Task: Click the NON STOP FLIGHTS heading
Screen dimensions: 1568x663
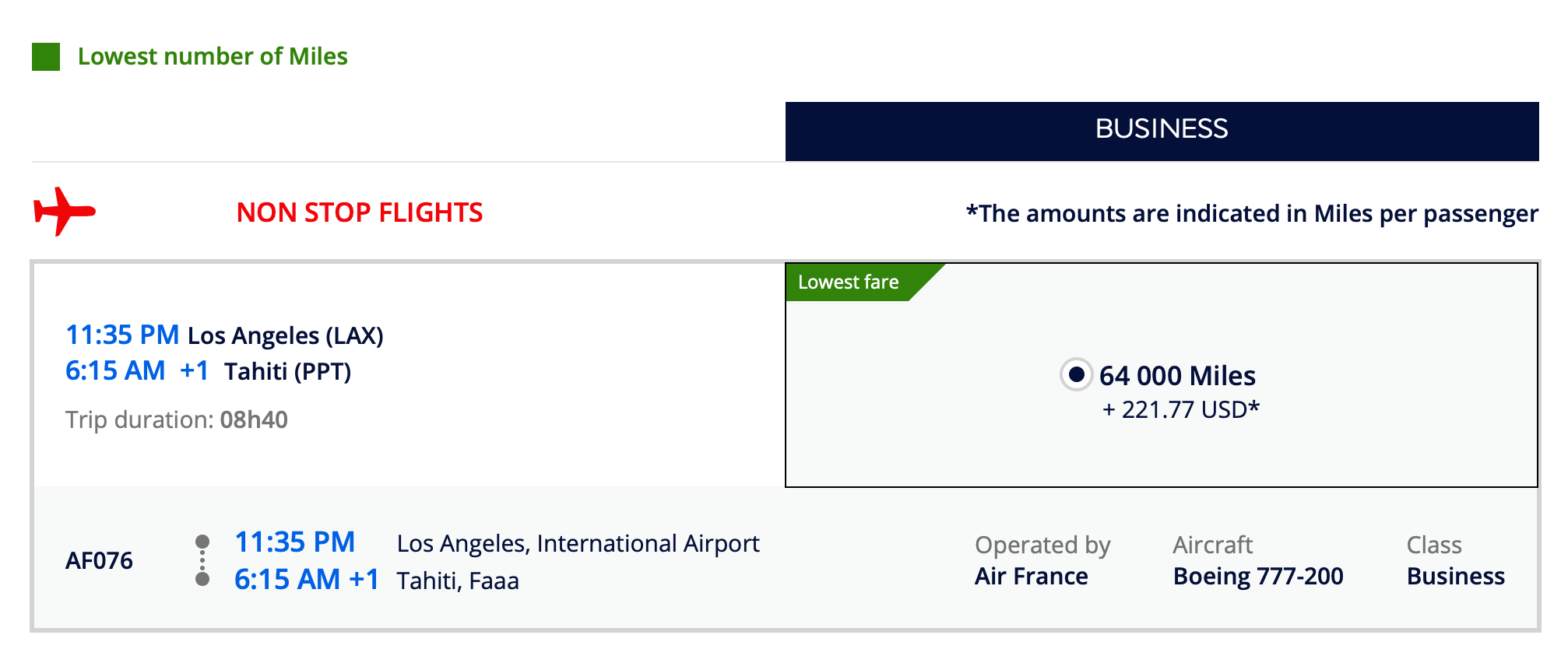Action: [x=360, y=212]
